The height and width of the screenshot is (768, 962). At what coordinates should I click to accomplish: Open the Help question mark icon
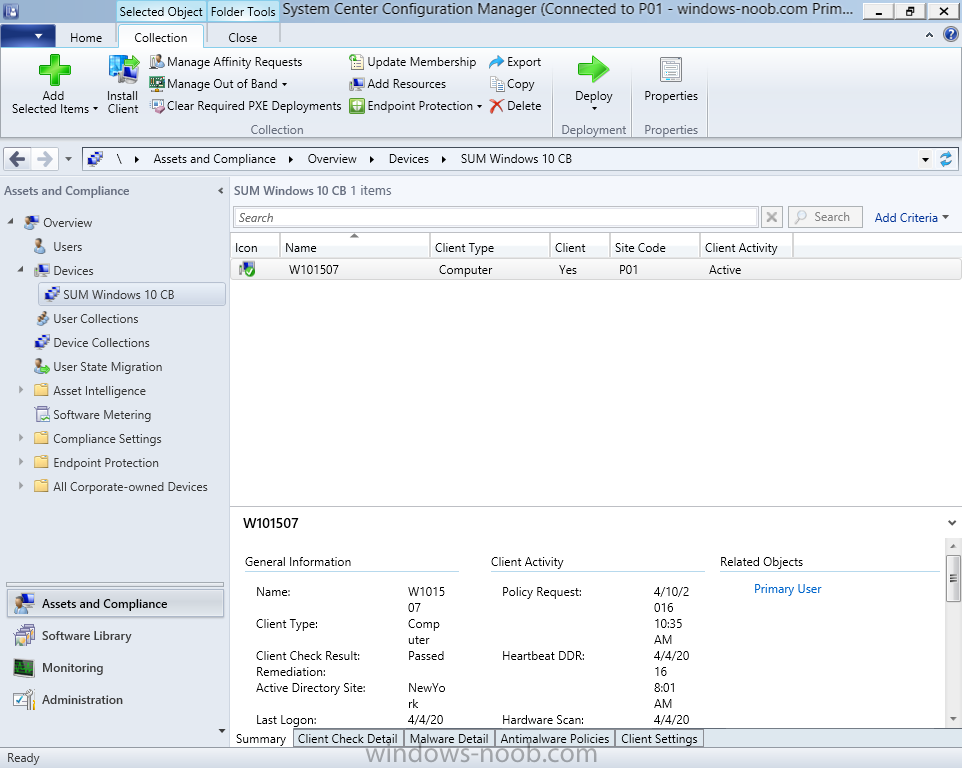pos(950,35)
